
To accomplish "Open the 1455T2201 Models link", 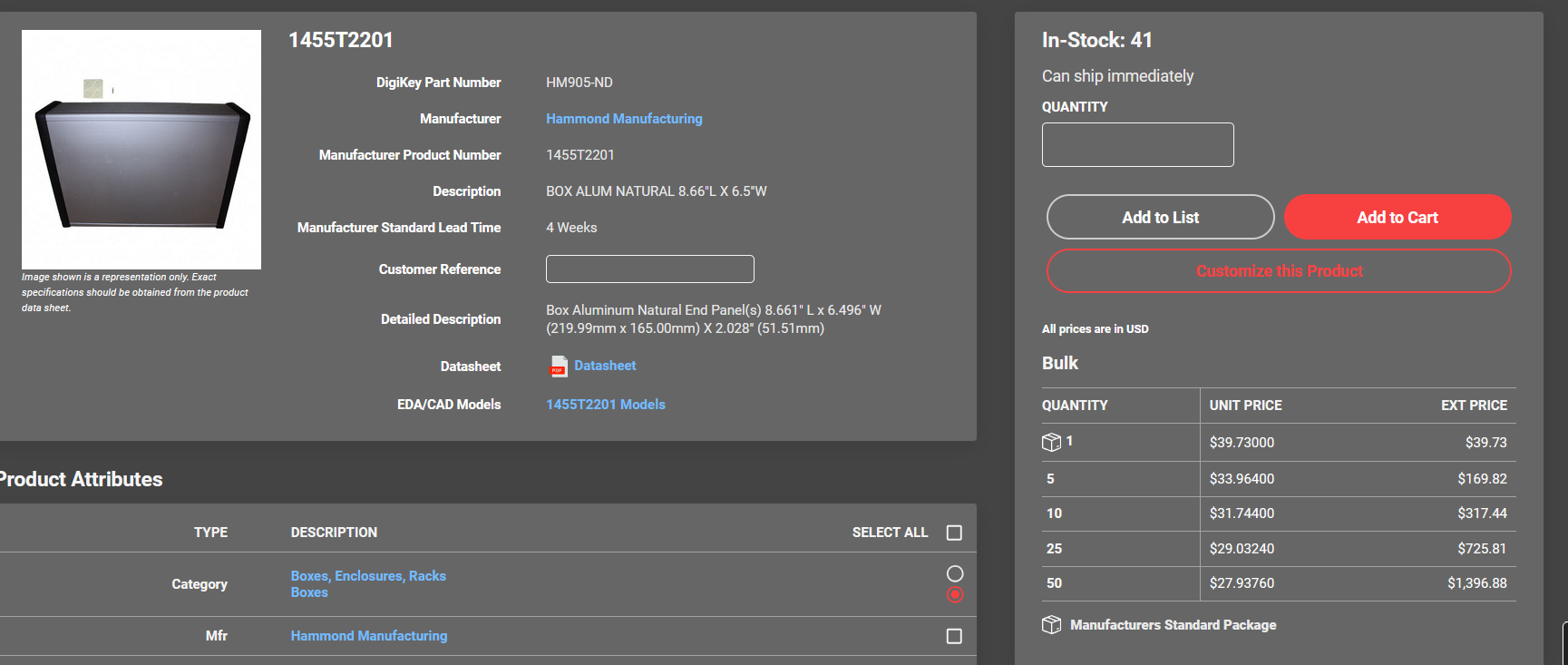I will click(605, 405).
